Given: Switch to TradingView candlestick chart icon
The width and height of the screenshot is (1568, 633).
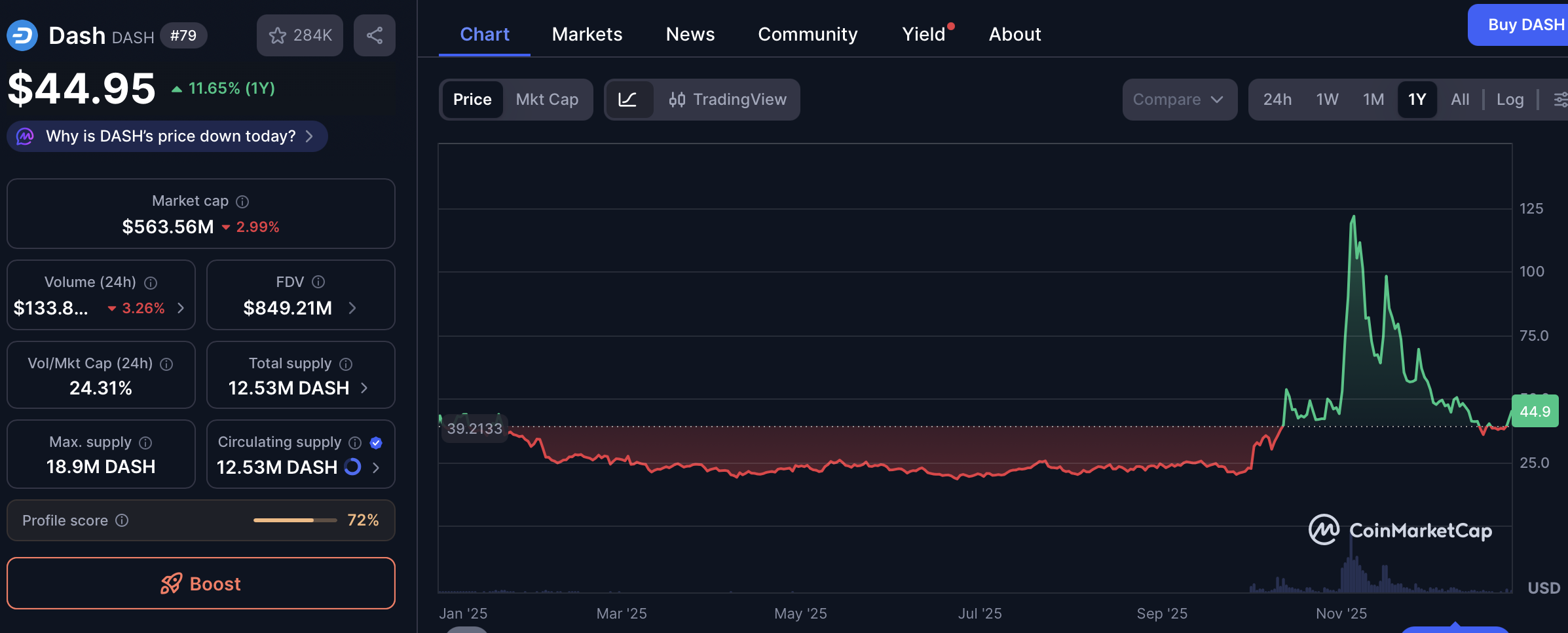Looking at the screenshot, I should coord(678,100).
